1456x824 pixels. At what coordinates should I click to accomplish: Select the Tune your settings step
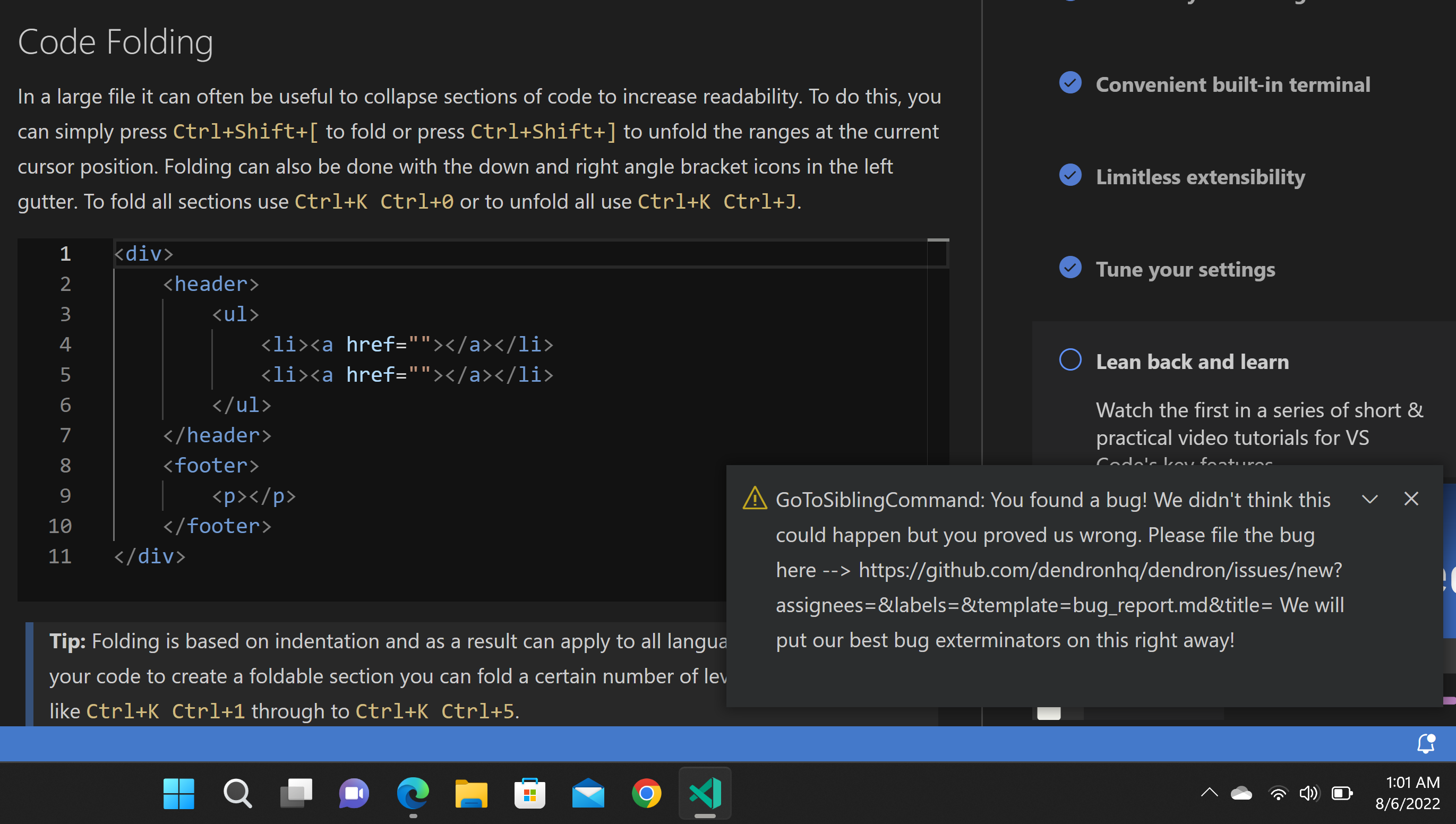[x=1185, y=269]
